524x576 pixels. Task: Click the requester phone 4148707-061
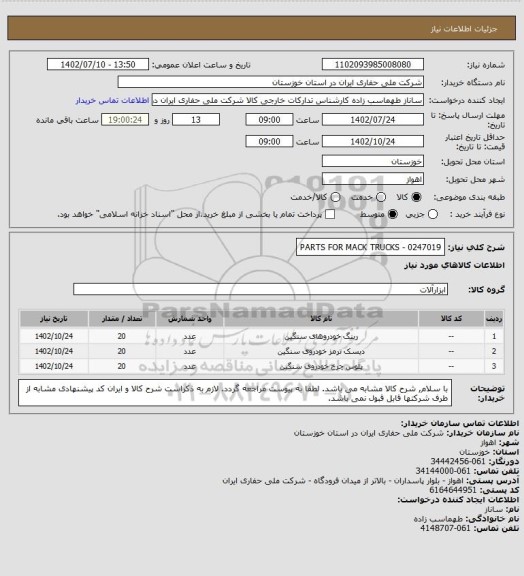point(445,528)
